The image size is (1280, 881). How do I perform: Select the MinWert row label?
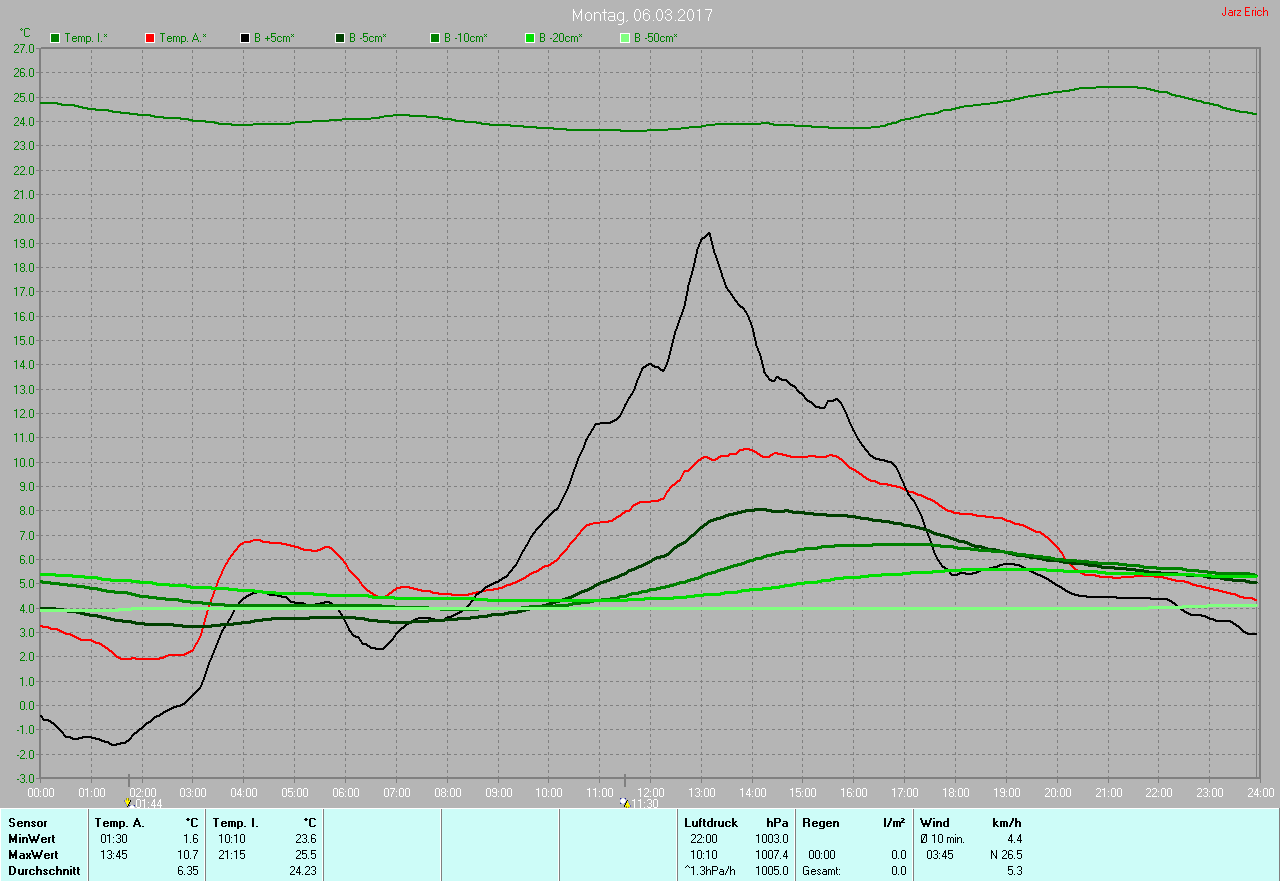(x=32, y=839)
